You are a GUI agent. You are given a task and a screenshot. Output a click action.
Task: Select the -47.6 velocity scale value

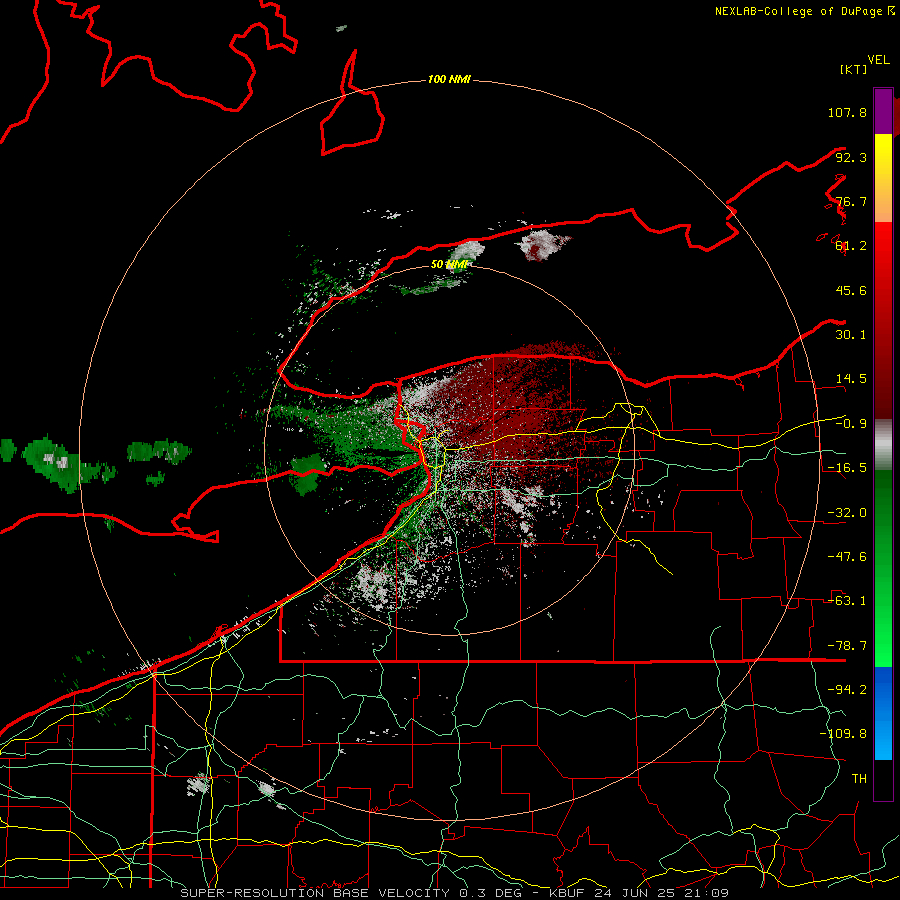[x=847, y=557]
